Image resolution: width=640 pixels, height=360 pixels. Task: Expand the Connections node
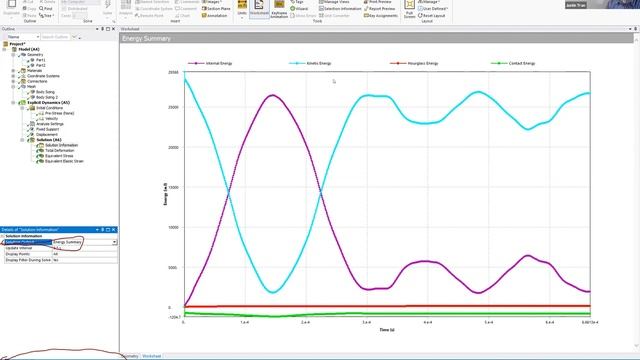[x=13, y=81]
